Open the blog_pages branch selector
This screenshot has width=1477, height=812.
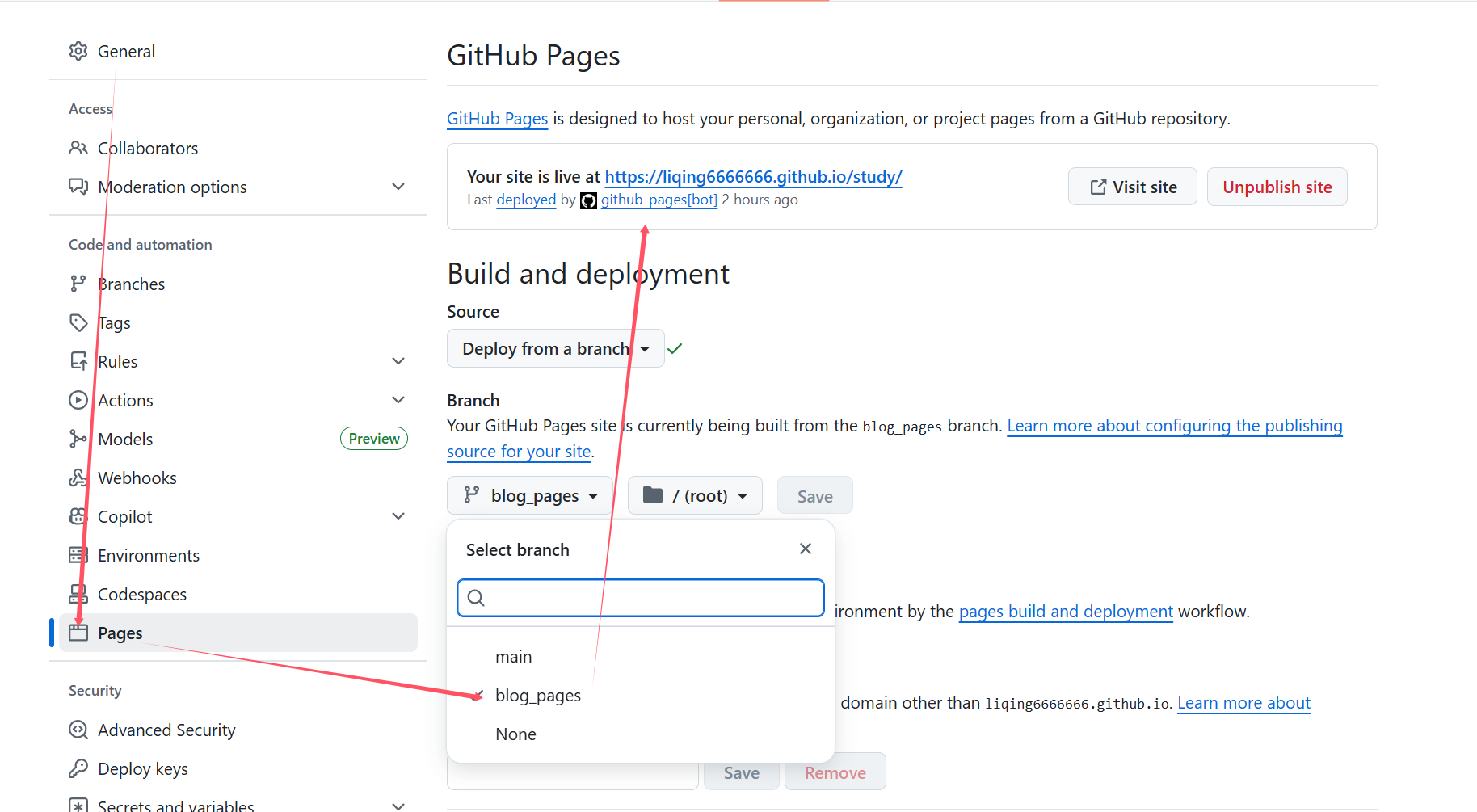tap(529, 495)
